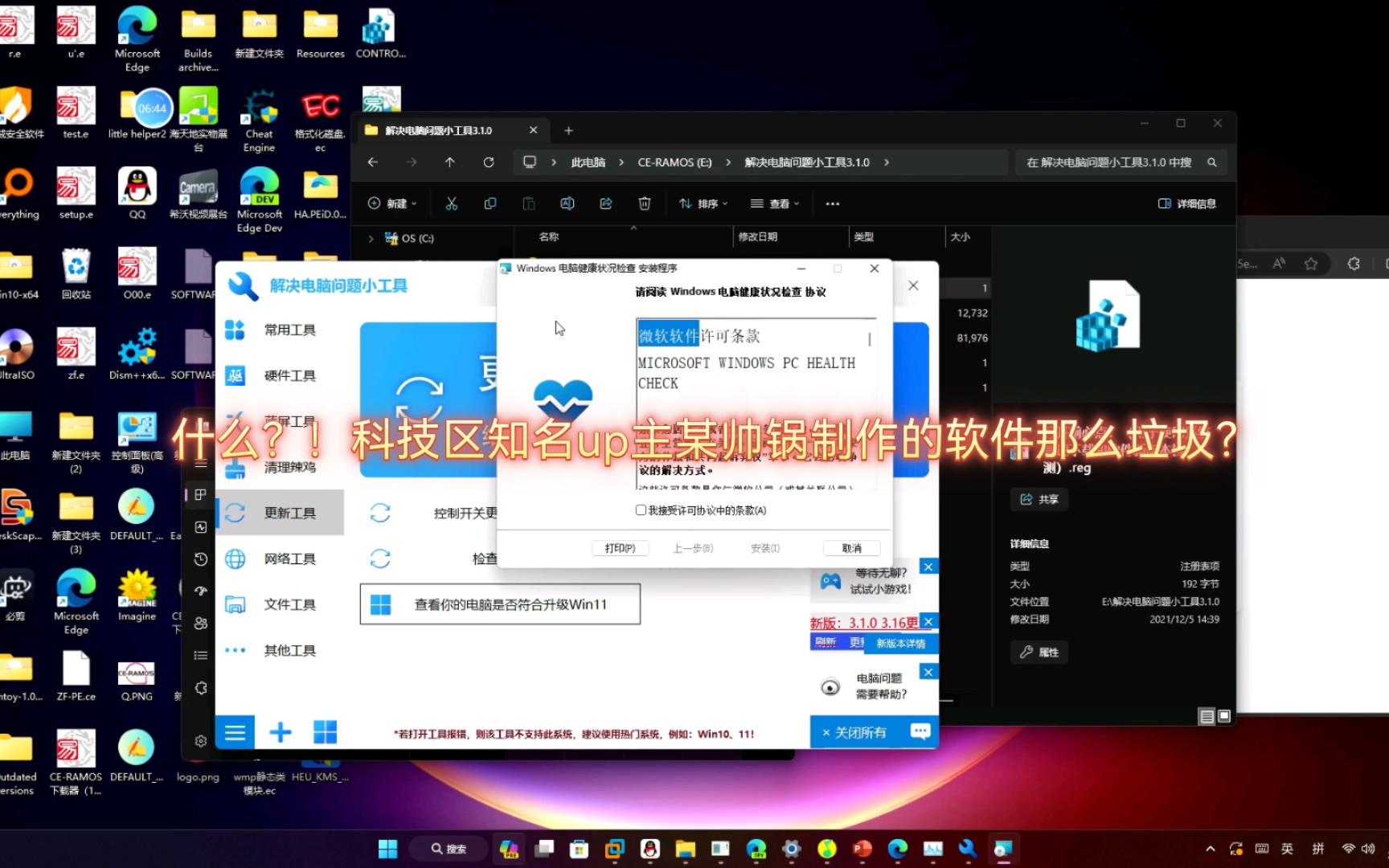This screenshot has height=868, width=1389.
Task: Click the hamburger menu icon in tool footer
Action: coord(236,732)
